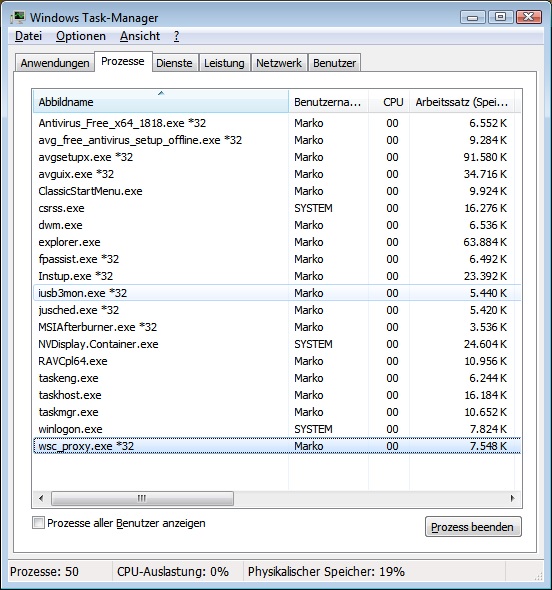This screenshot has width=552, height=590.
Task: Click SYSTEM user of NVDisplay.Container.exe row
Action: tap(313, 344)
